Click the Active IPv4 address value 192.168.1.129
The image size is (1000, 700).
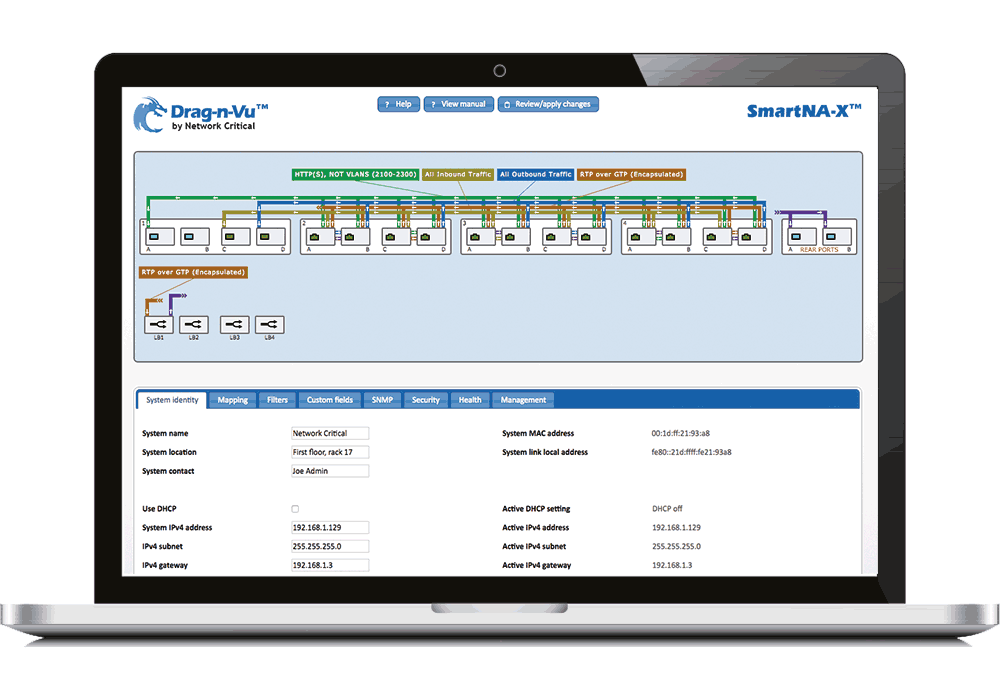[x=676, y=528]
